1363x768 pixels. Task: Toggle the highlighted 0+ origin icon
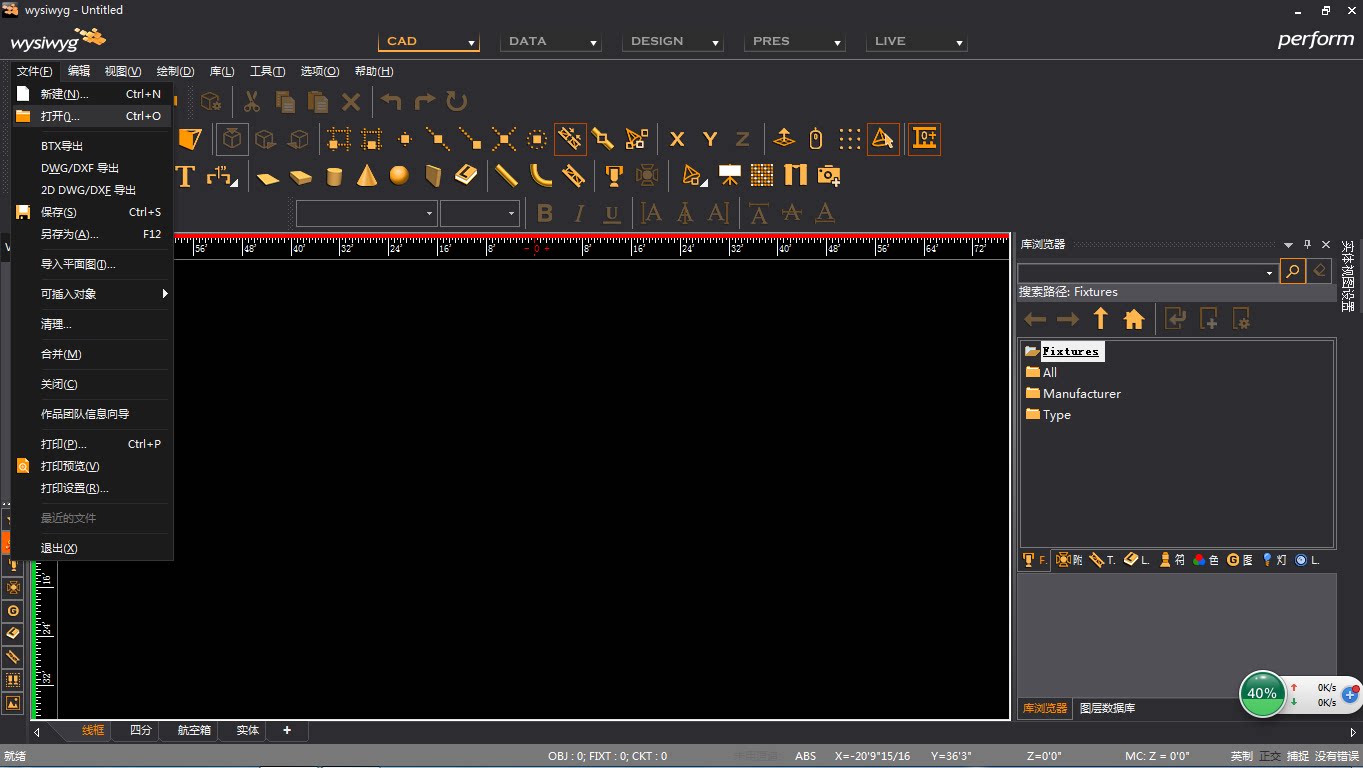pos(924,139)
